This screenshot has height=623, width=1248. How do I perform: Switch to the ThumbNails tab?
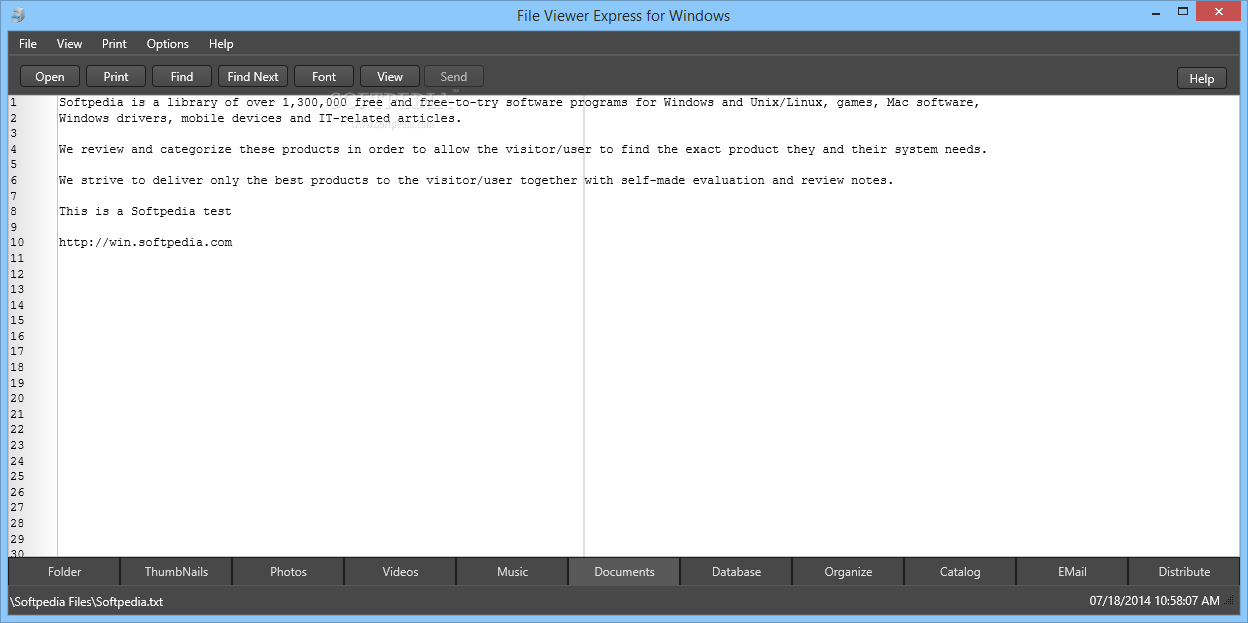[177, 572]
